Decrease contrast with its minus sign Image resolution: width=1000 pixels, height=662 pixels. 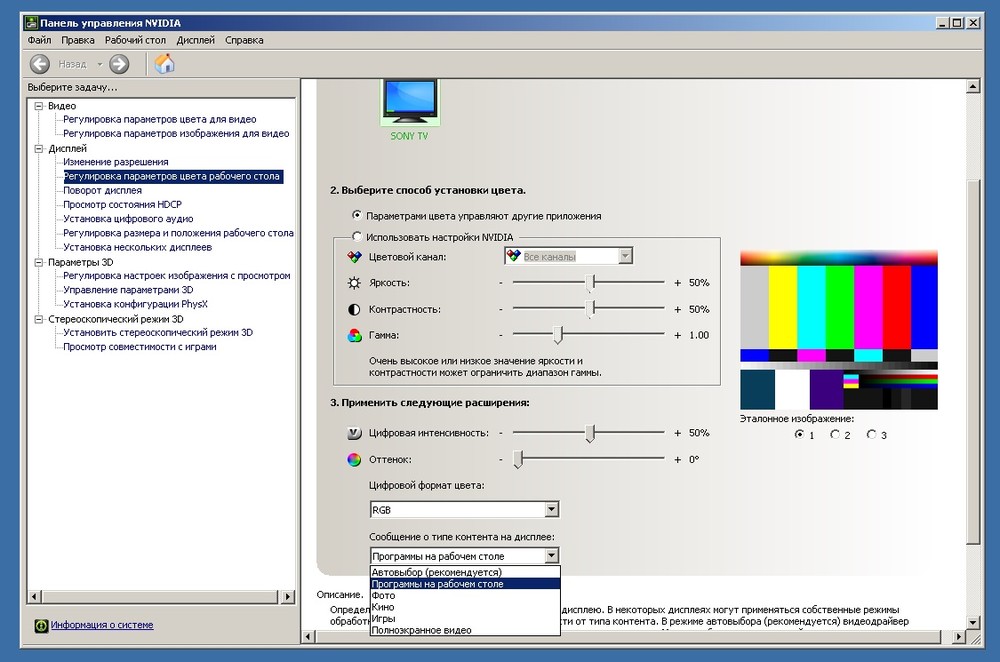click(501, 309)
